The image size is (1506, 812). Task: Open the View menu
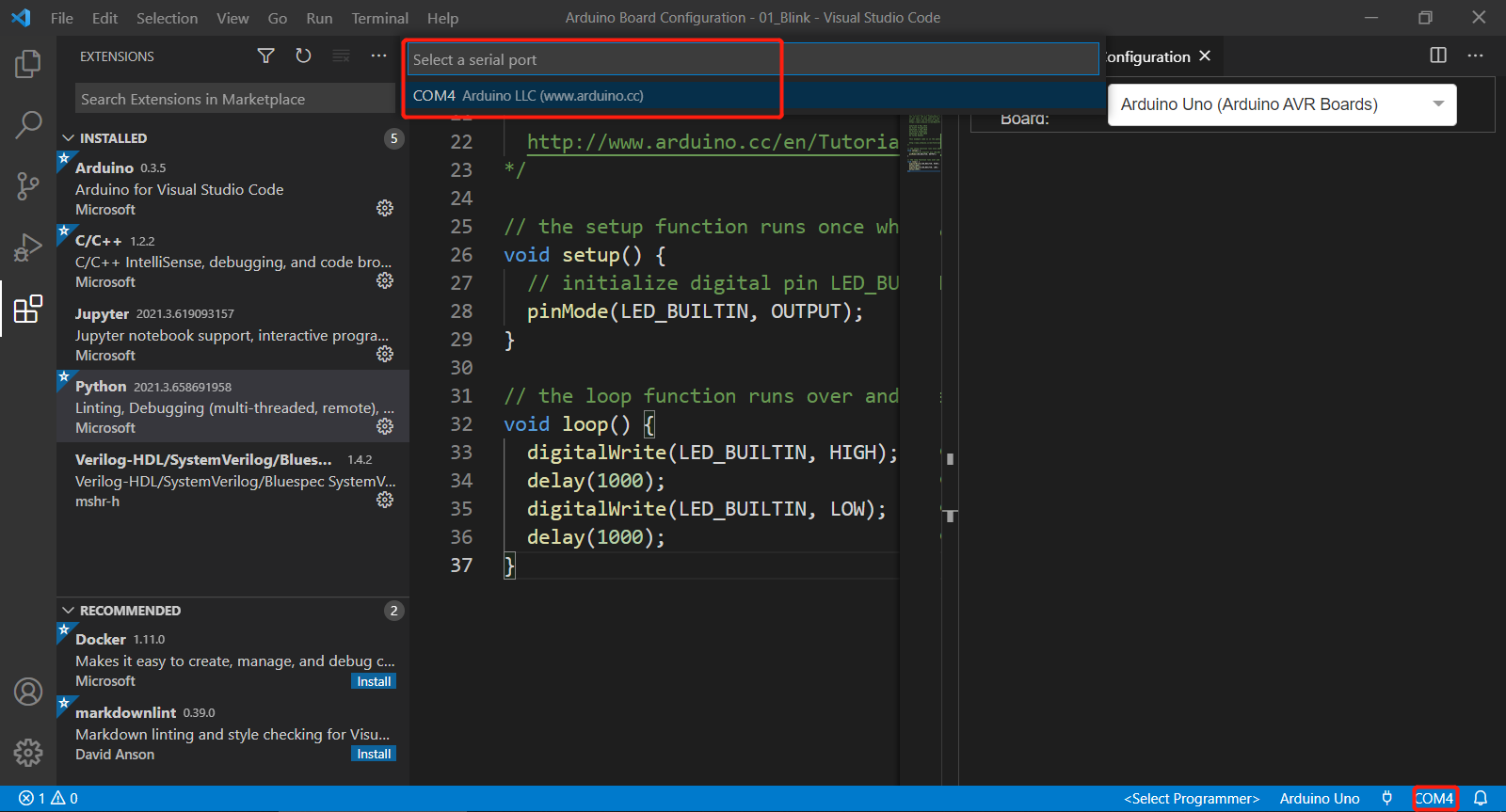[232, 18]
